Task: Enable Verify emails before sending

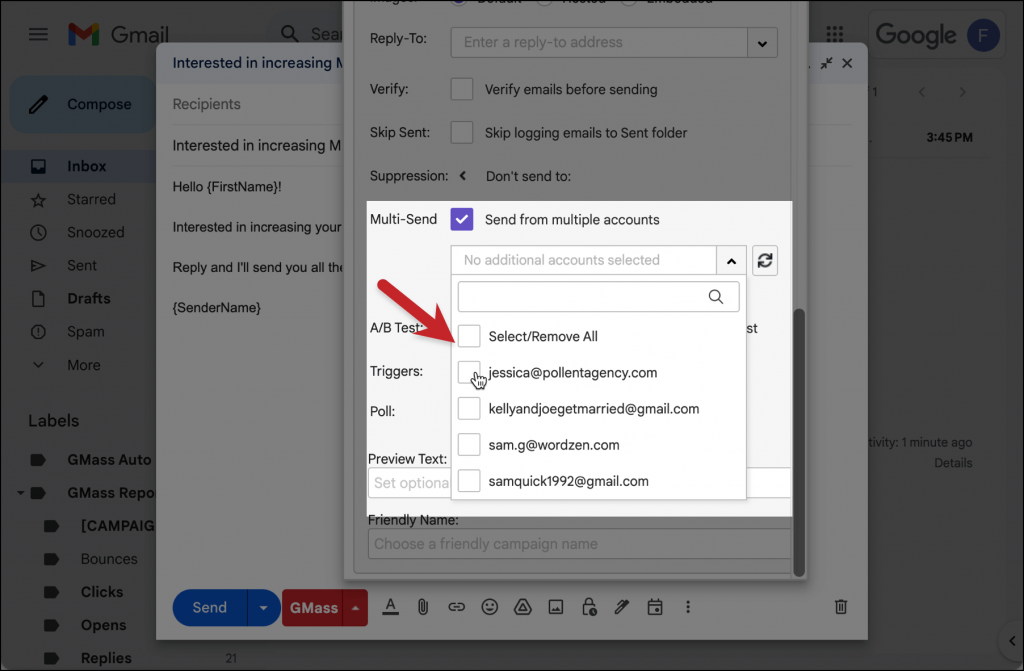Action: click(461, 89)
